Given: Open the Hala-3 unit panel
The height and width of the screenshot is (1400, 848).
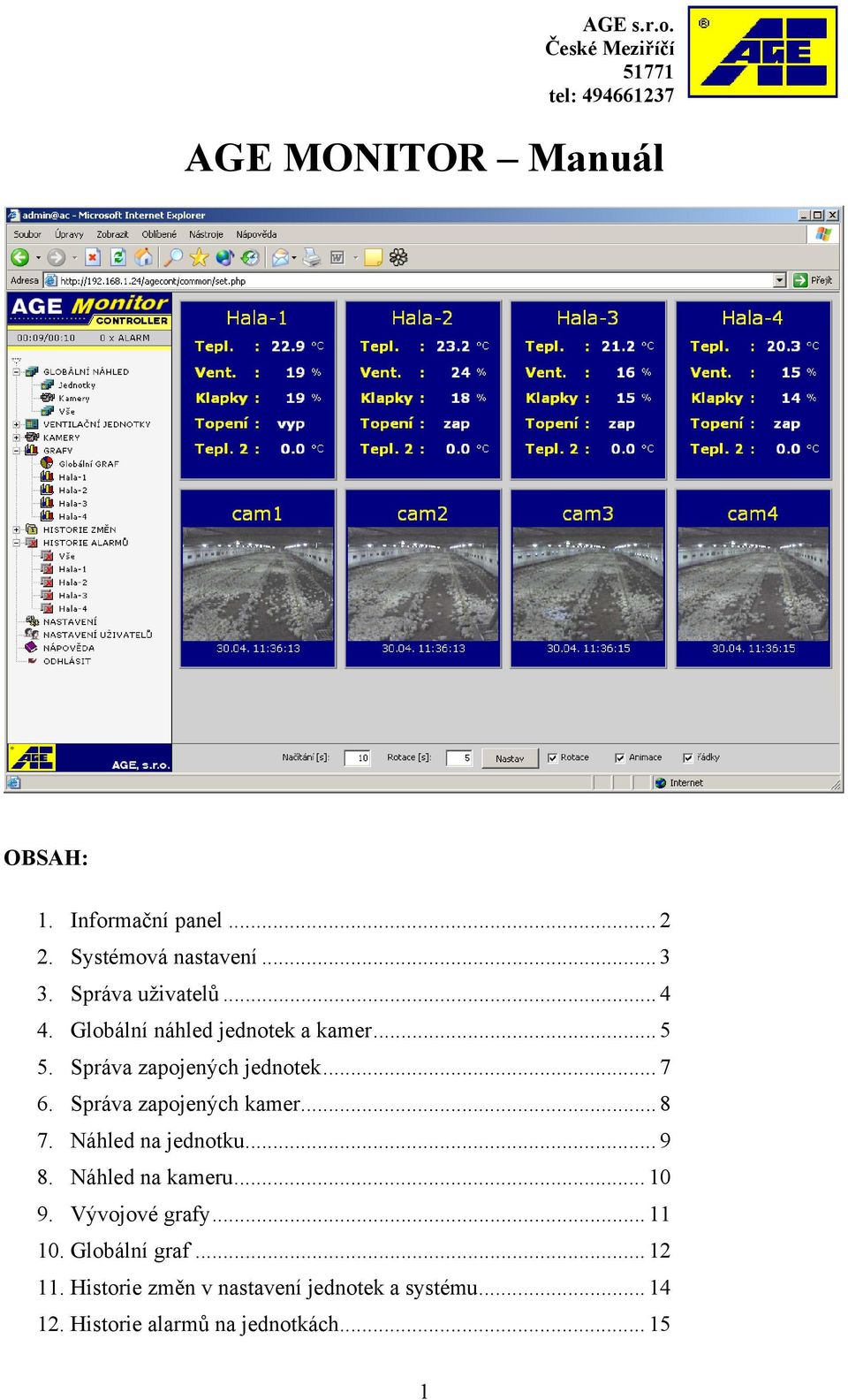Looking at the screenshot, I should tap(587, 390).
